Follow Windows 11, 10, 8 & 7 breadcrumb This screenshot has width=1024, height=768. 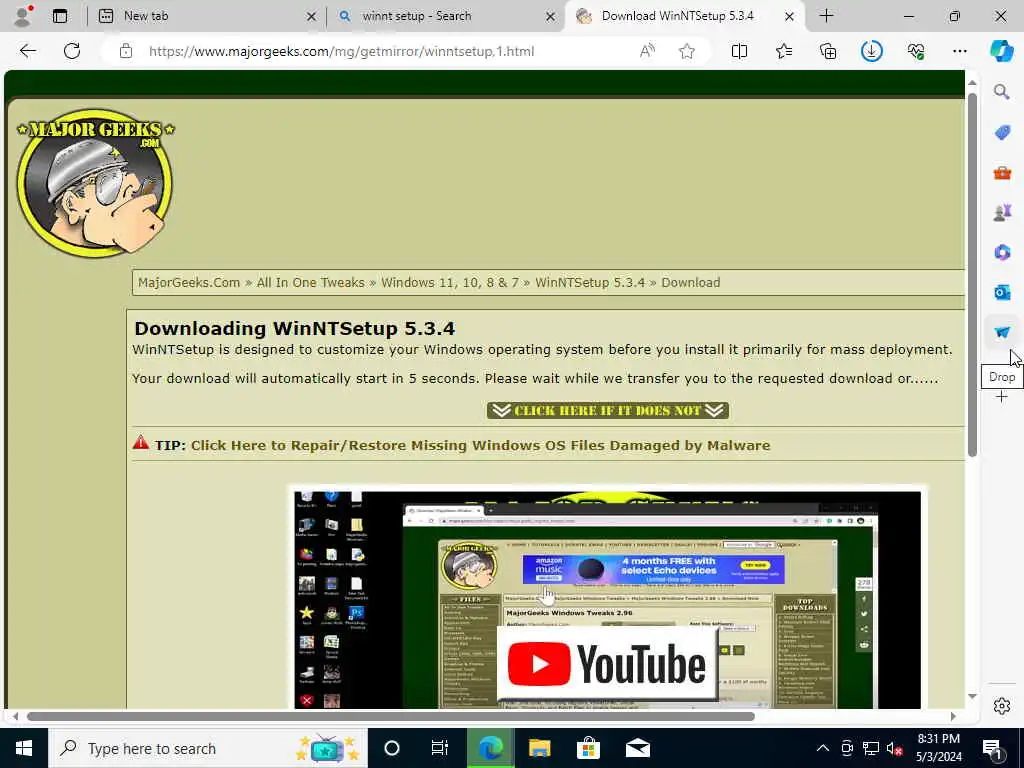tap(449, 283)
